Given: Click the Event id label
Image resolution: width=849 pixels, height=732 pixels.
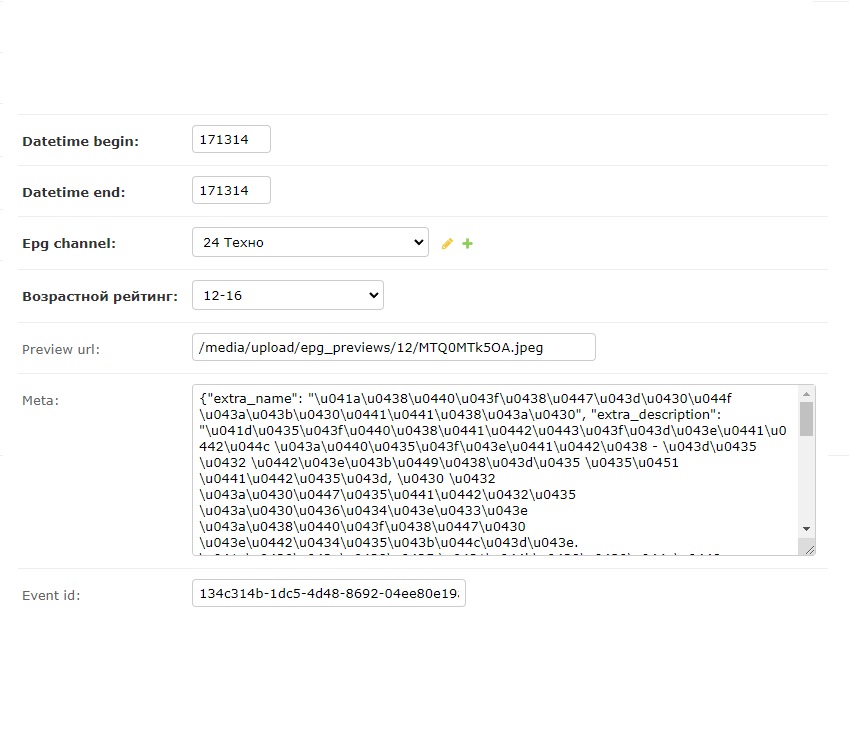Looking at the screenshot, I should click(x=51, y=596).
